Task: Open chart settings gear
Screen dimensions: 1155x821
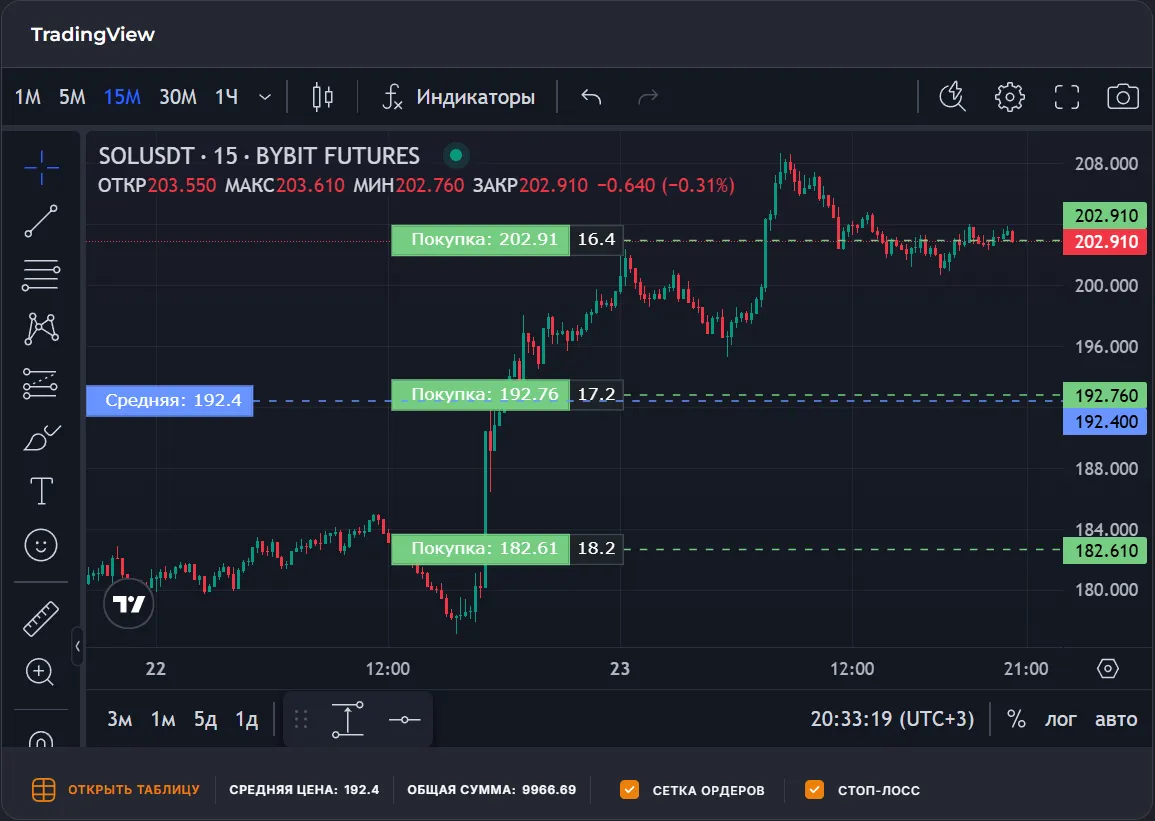Action: tap(1010, 97)
